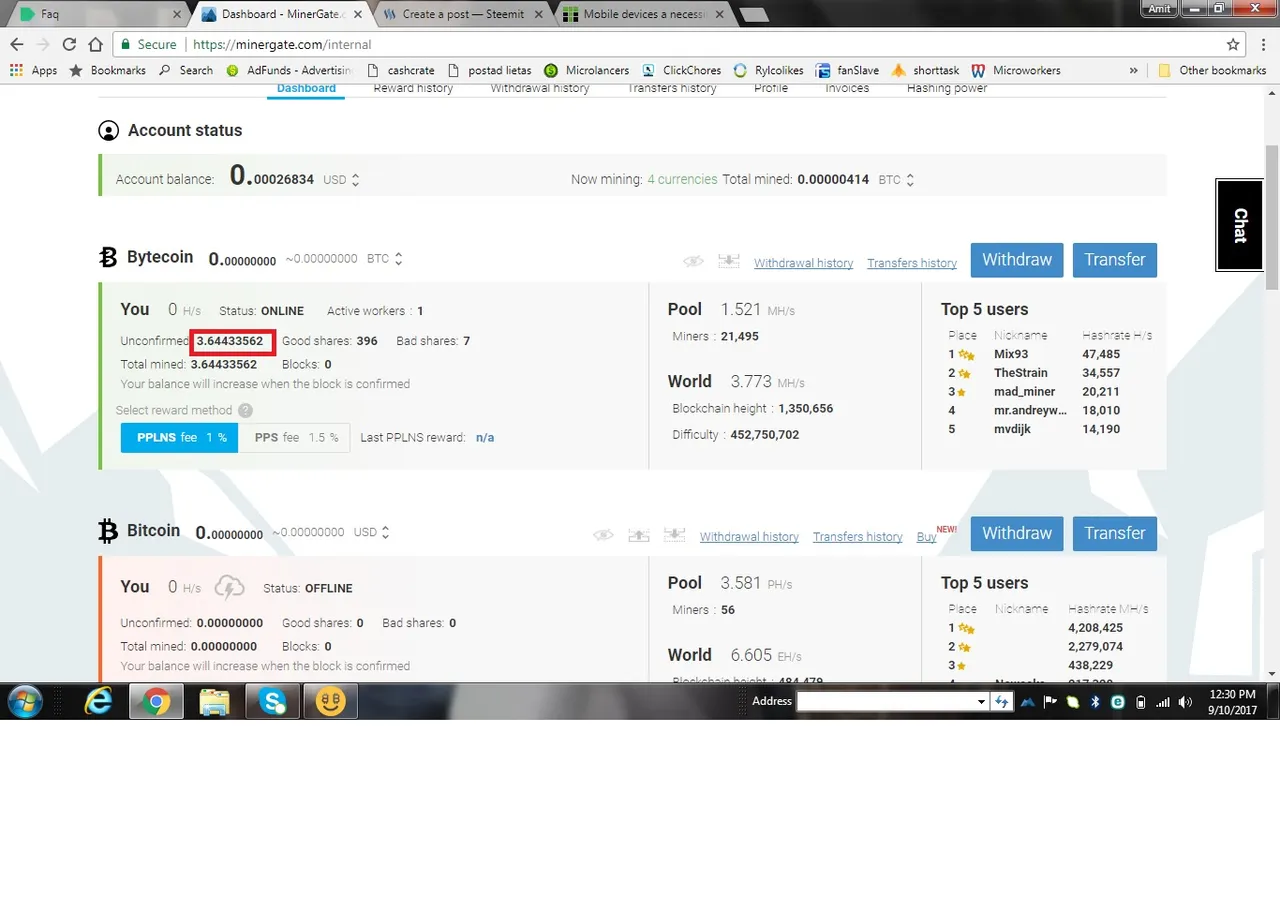Select PPLNS fee 1% reward method
Screen dimensions: 1280x900
(180, 437)
